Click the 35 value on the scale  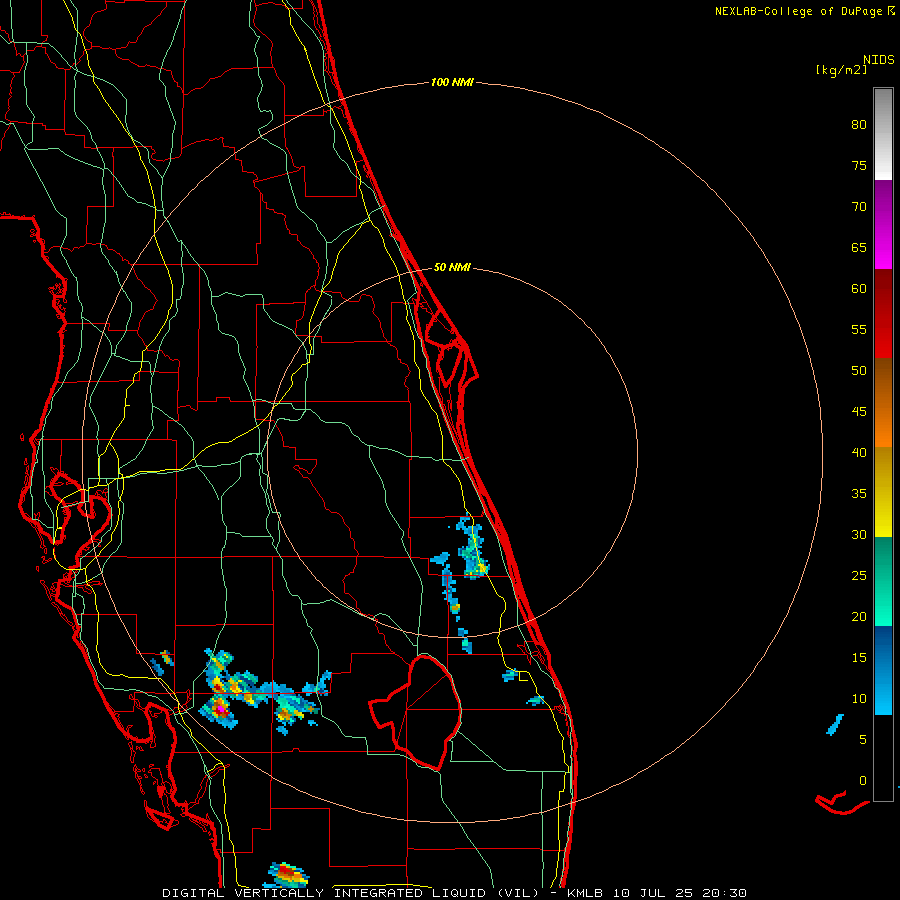coord(859,494)
